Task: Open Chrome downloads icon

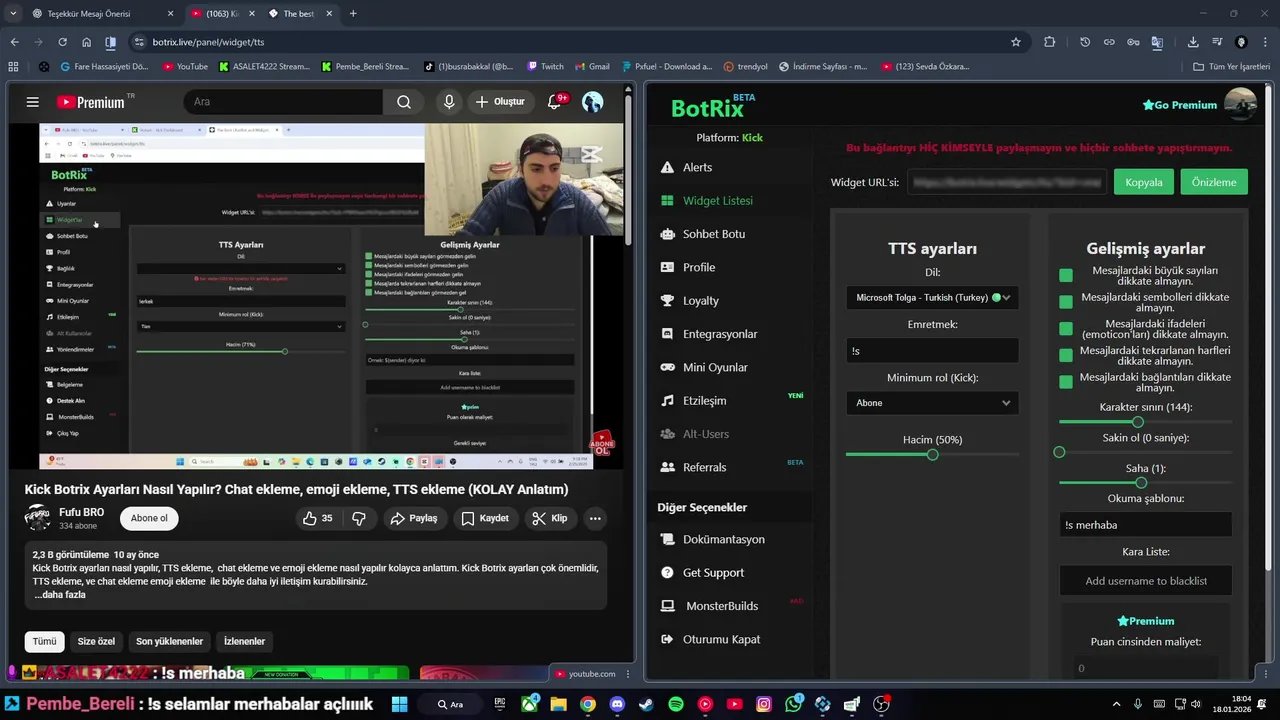Action: point(1193,42)
